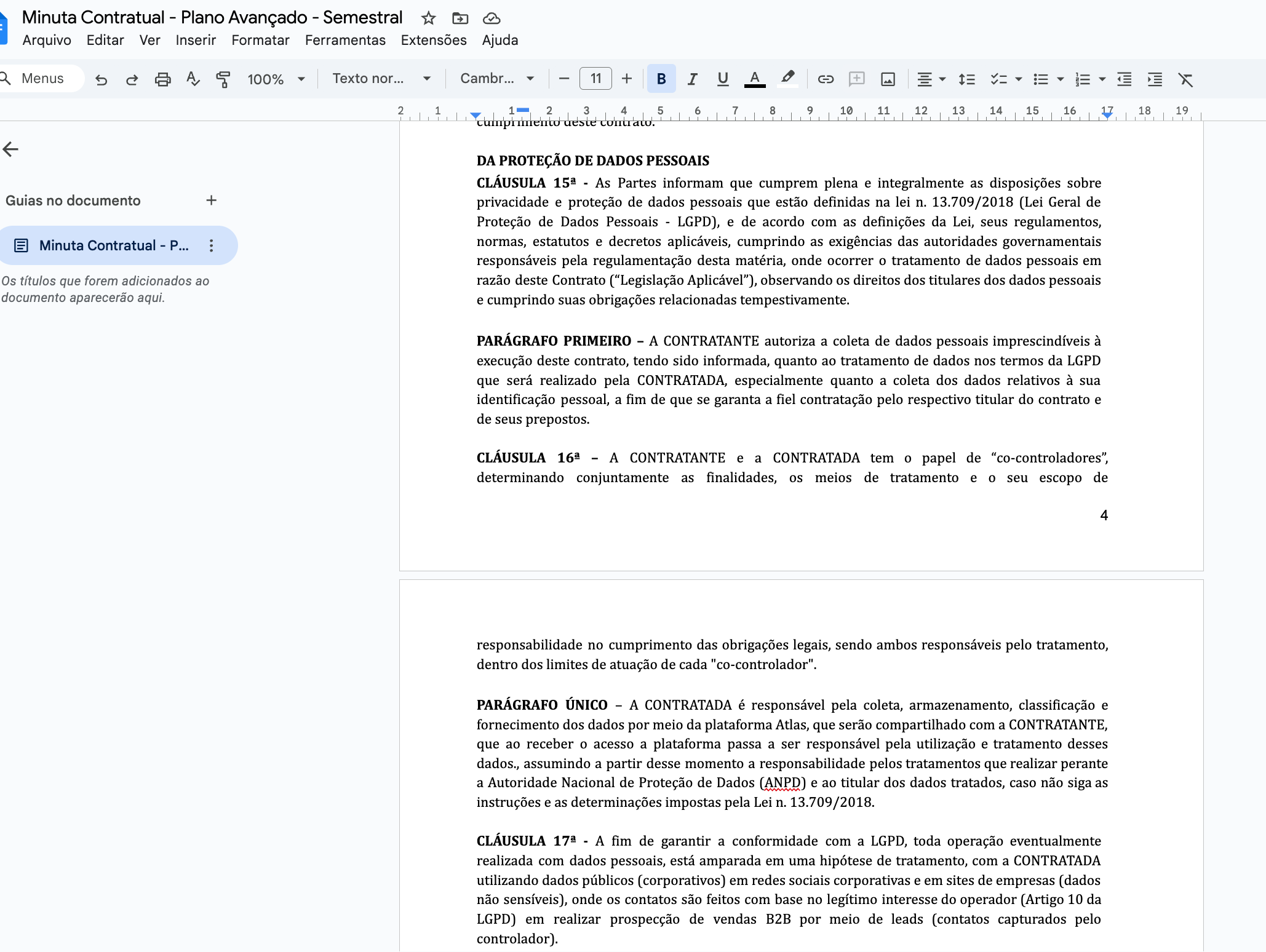The width and height of the screenshot is (1266, 952).
Task: Click Increase indent icon
Action: 1155,79
